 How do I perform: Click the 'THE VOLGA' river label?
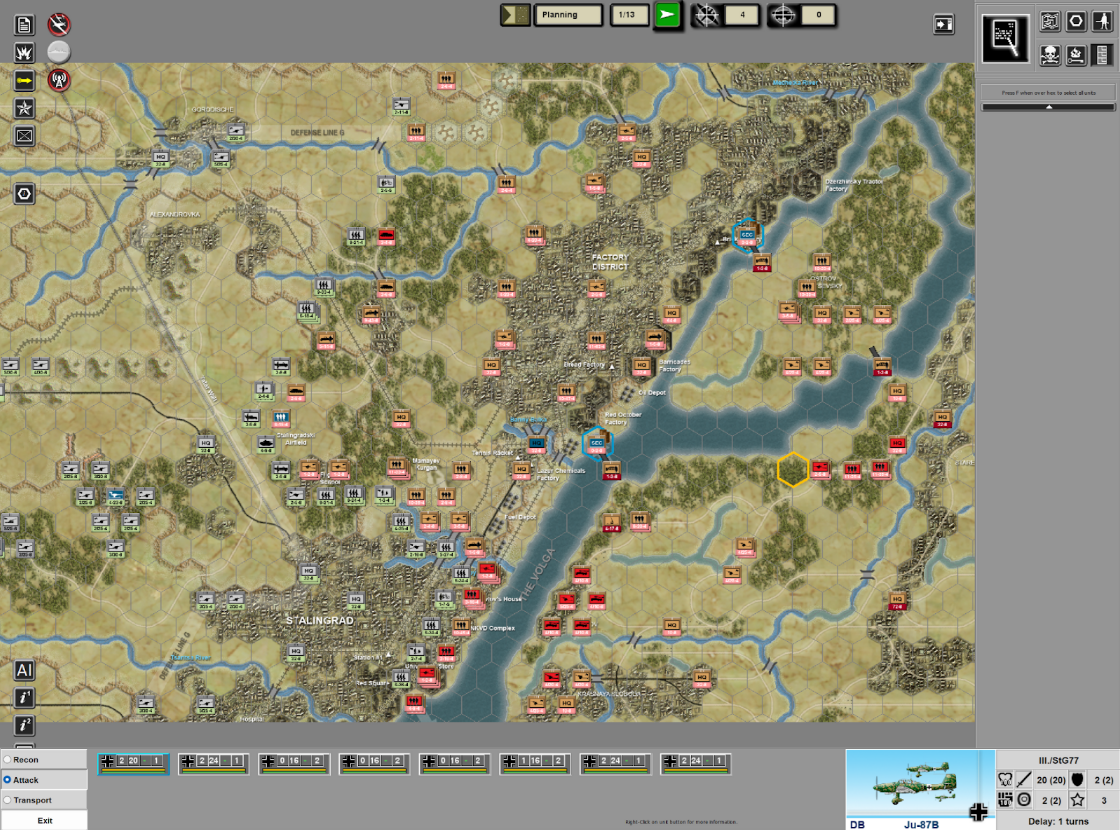537,574
